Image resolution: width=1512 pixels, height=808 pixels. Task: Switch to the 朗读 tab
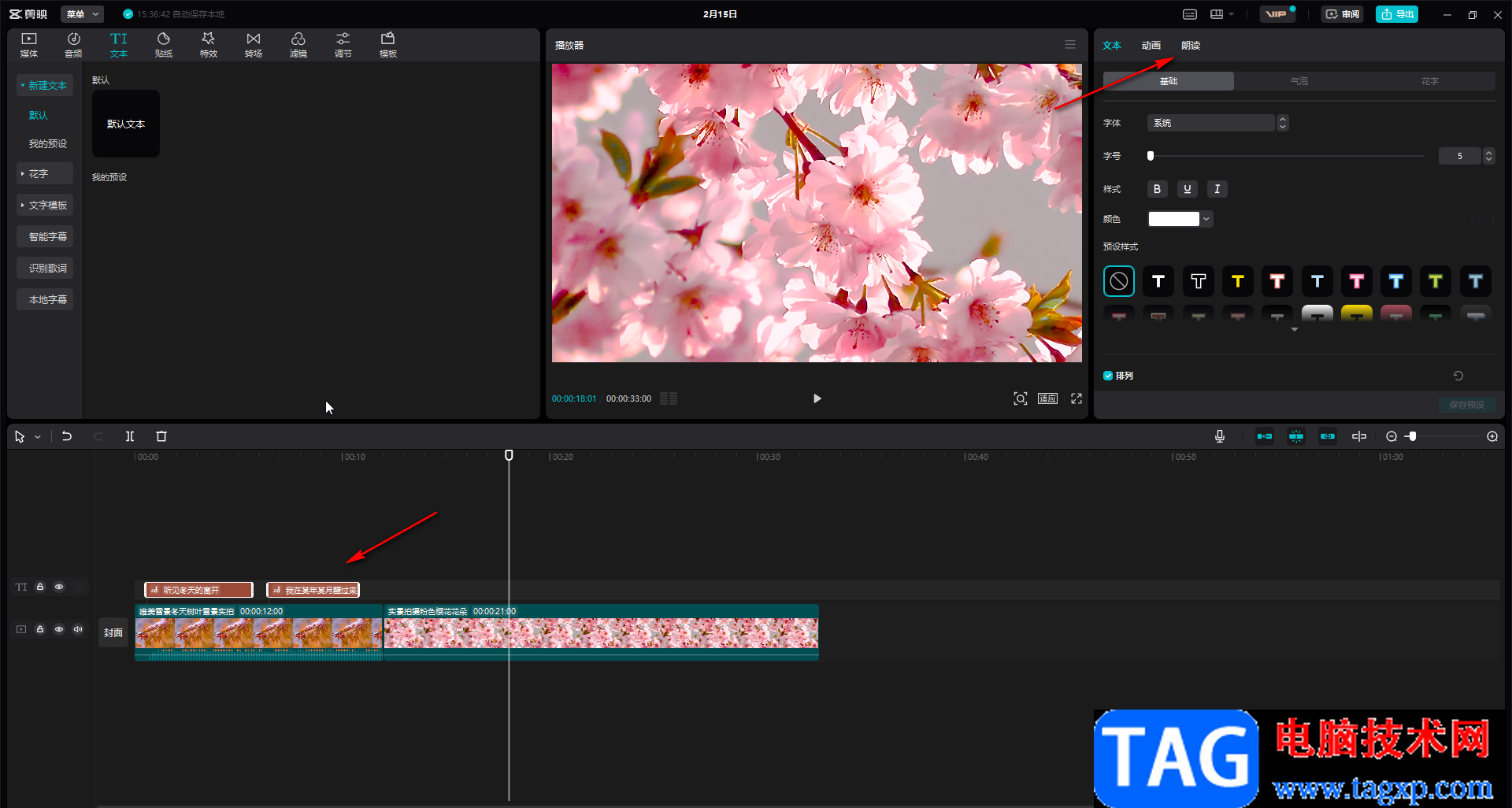click(1191, 46)
